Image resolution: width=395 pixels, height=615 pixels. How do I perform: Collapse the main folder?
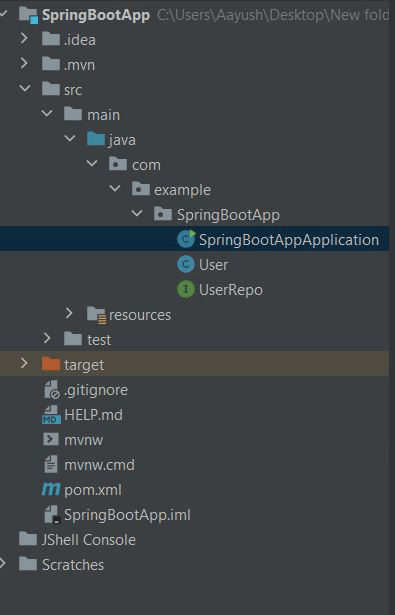tap(47, 114)
